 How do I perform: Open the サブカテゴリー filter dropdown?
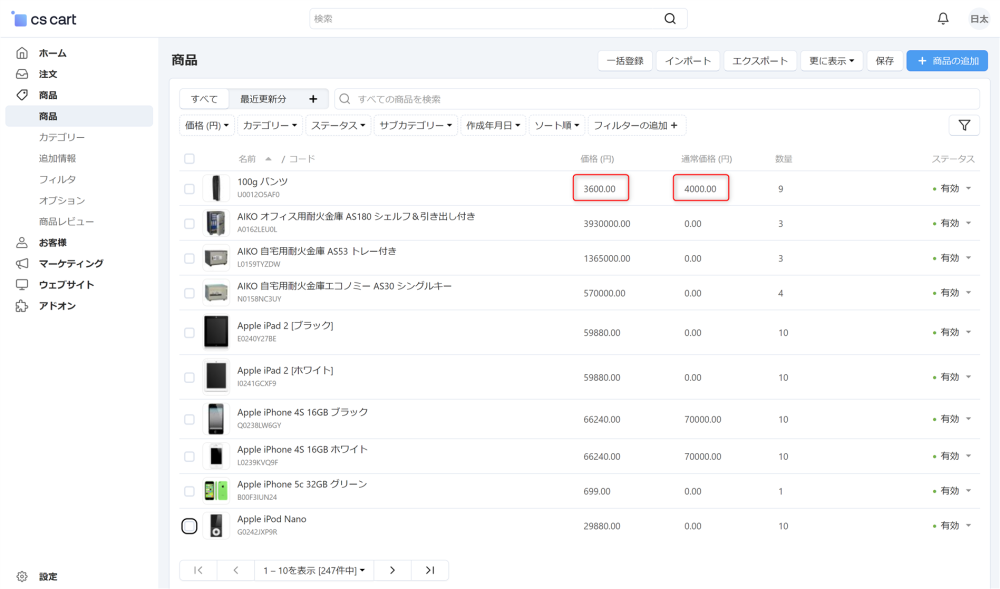click(416, 126)
